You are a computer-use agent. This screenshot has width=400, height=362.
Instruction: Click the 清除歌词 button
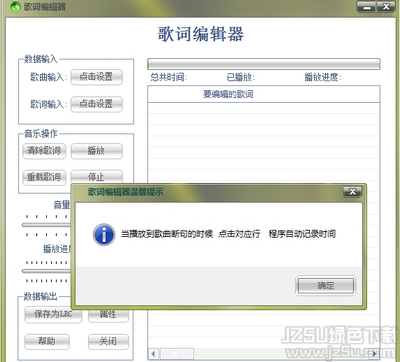(44, 151)
